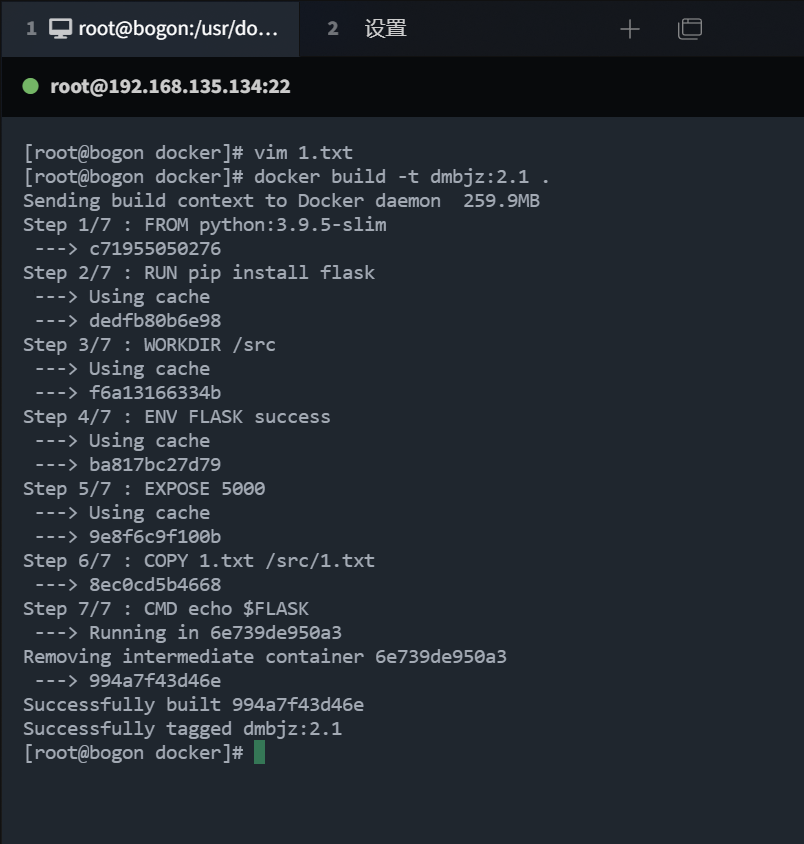Click the new tab plus icon

[x=629, y=29]
